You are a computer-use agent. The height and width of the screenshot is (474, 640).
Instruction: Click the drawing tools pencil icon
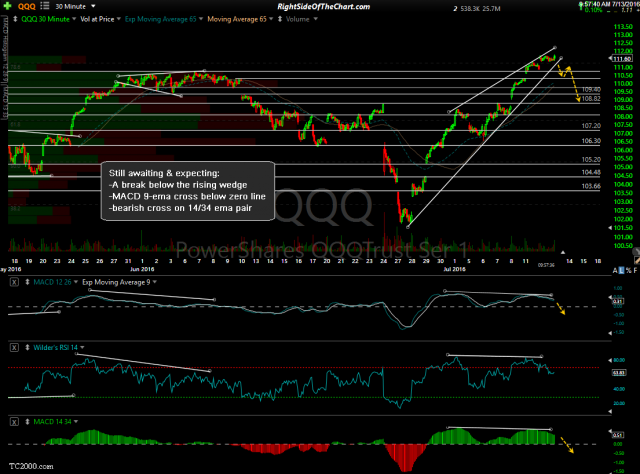pos(637,260)
